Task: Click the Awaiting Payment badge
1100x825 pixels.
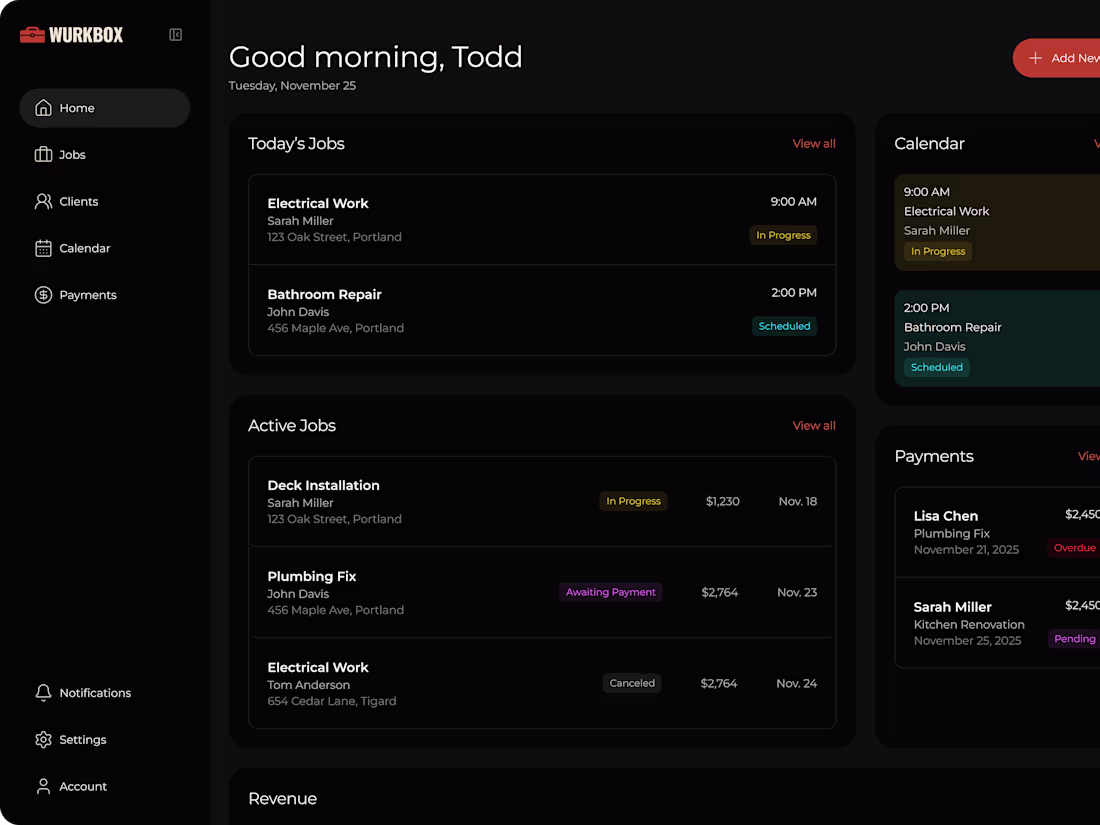Action: coord(610,592)
